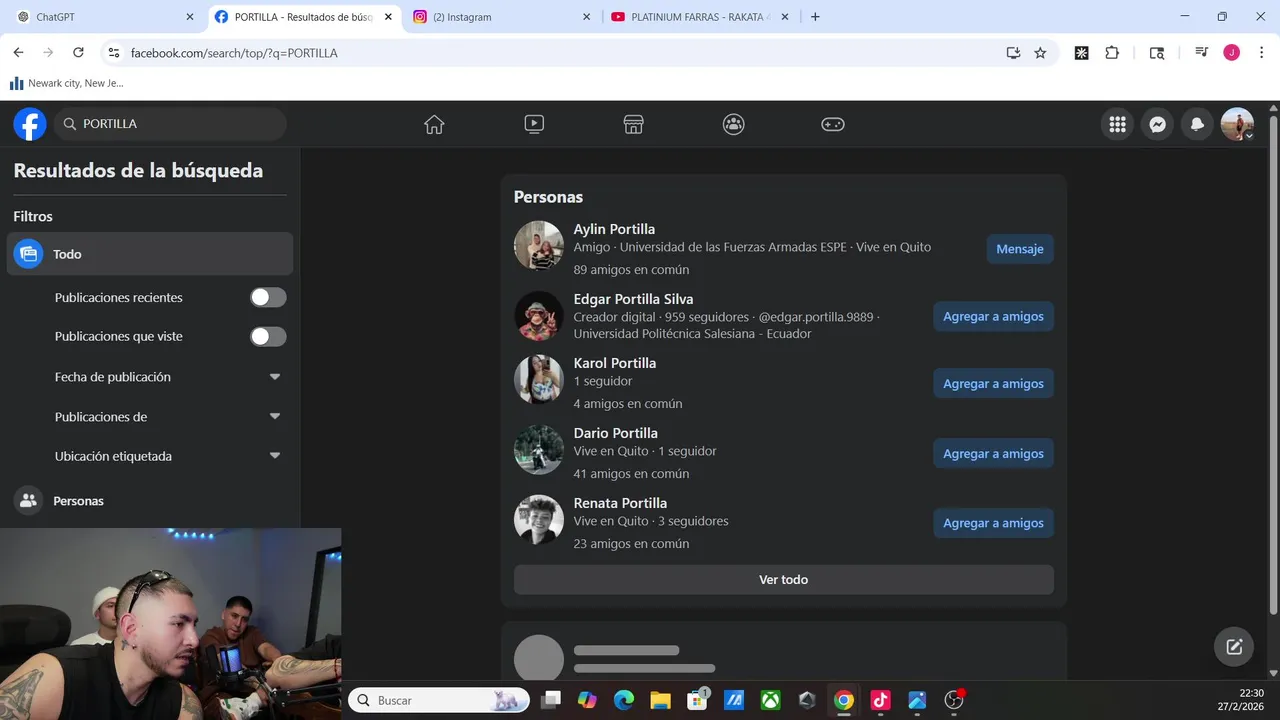Close the Instagram tab
Screen dimensions: 1280x720
pos(586,17)
